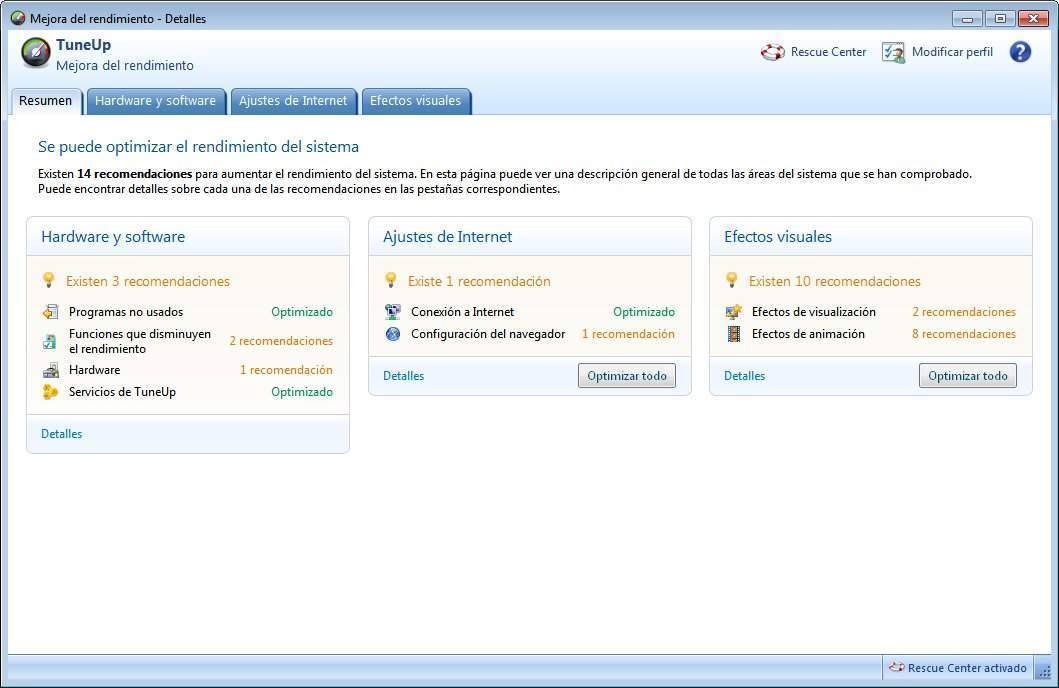The width and height of the screenshot is (1059, 688).
Task: Open the Ajustes de Internet tab
Action: 293,101
